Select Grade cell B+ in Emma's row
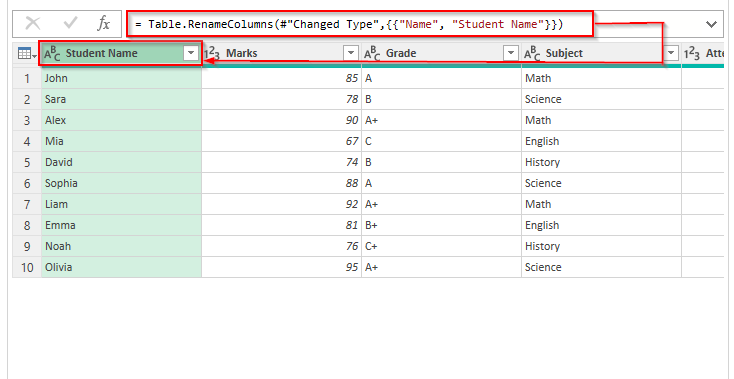Image resolution: width=734 pixels, height=379 pixels. (x=441, y=225)
